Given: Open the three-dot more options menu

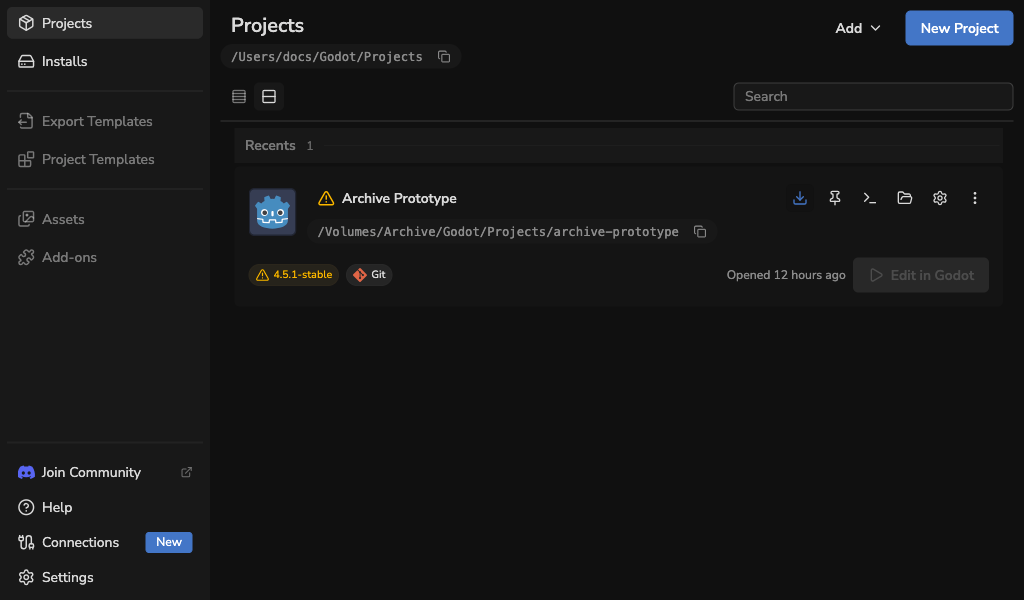Looking at the screenshot, I should click(974, 198).
